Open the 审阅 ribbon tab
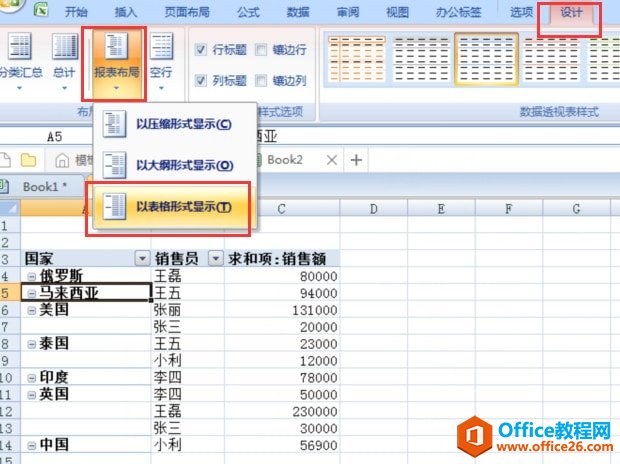This screenshot has width=620, height=464. pos(348,12)
